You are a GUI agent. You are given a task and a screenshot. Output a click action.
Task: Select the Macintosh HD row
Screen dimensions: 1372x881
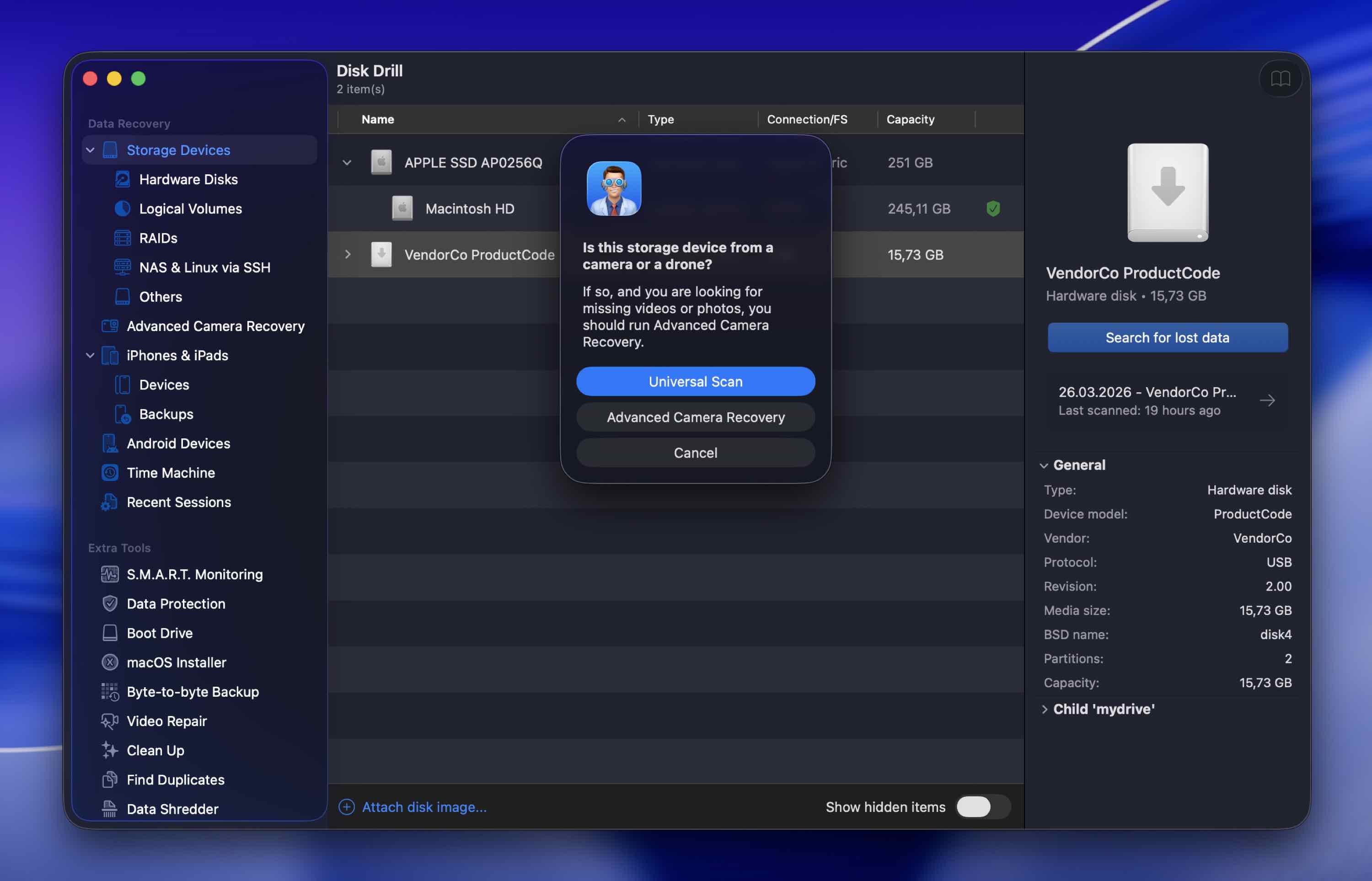(675, 209)
